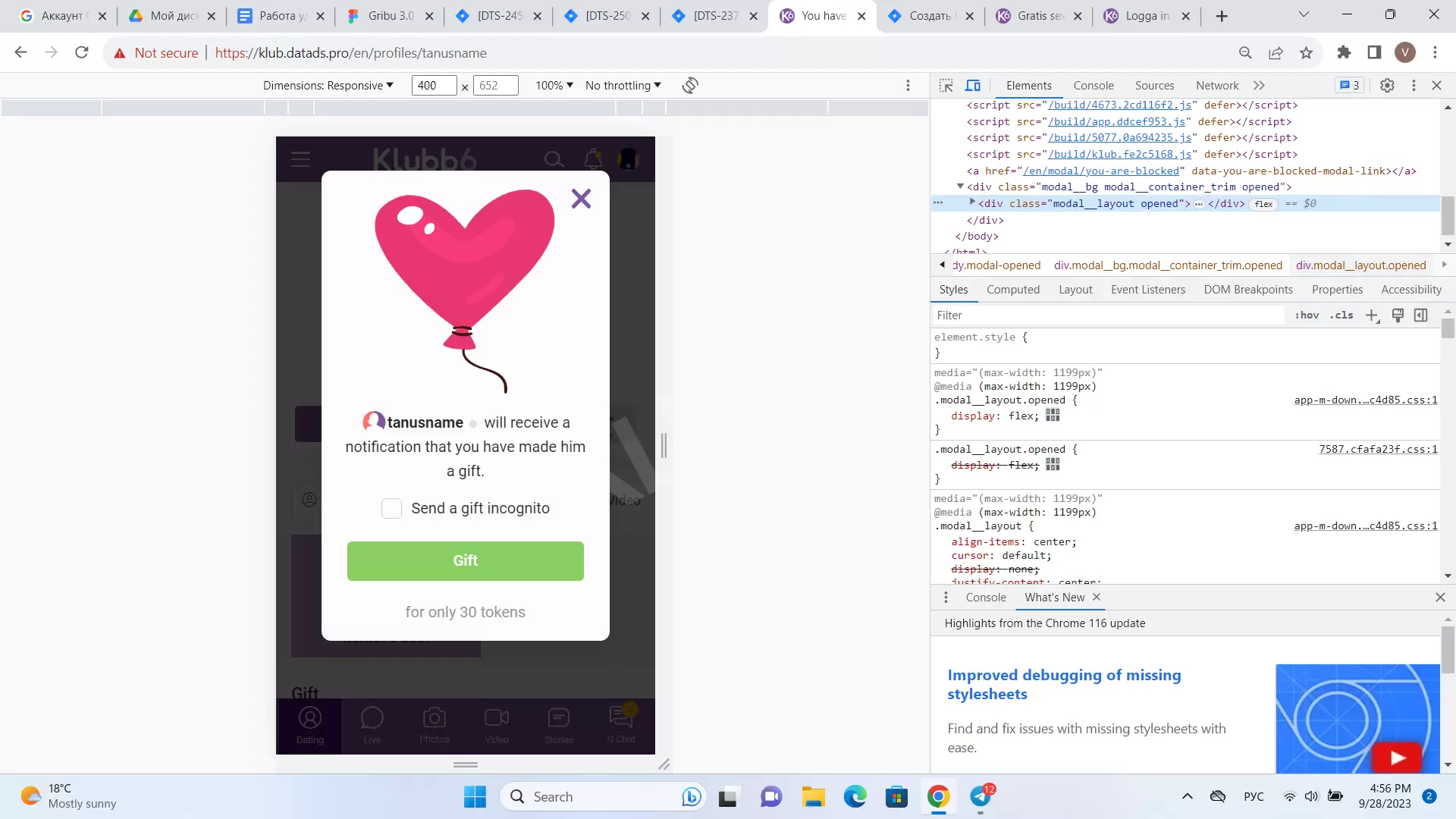Viewport: 1456px width, 819px height.
Task: Click the inspect element picker icon
Action: (946, 86)
